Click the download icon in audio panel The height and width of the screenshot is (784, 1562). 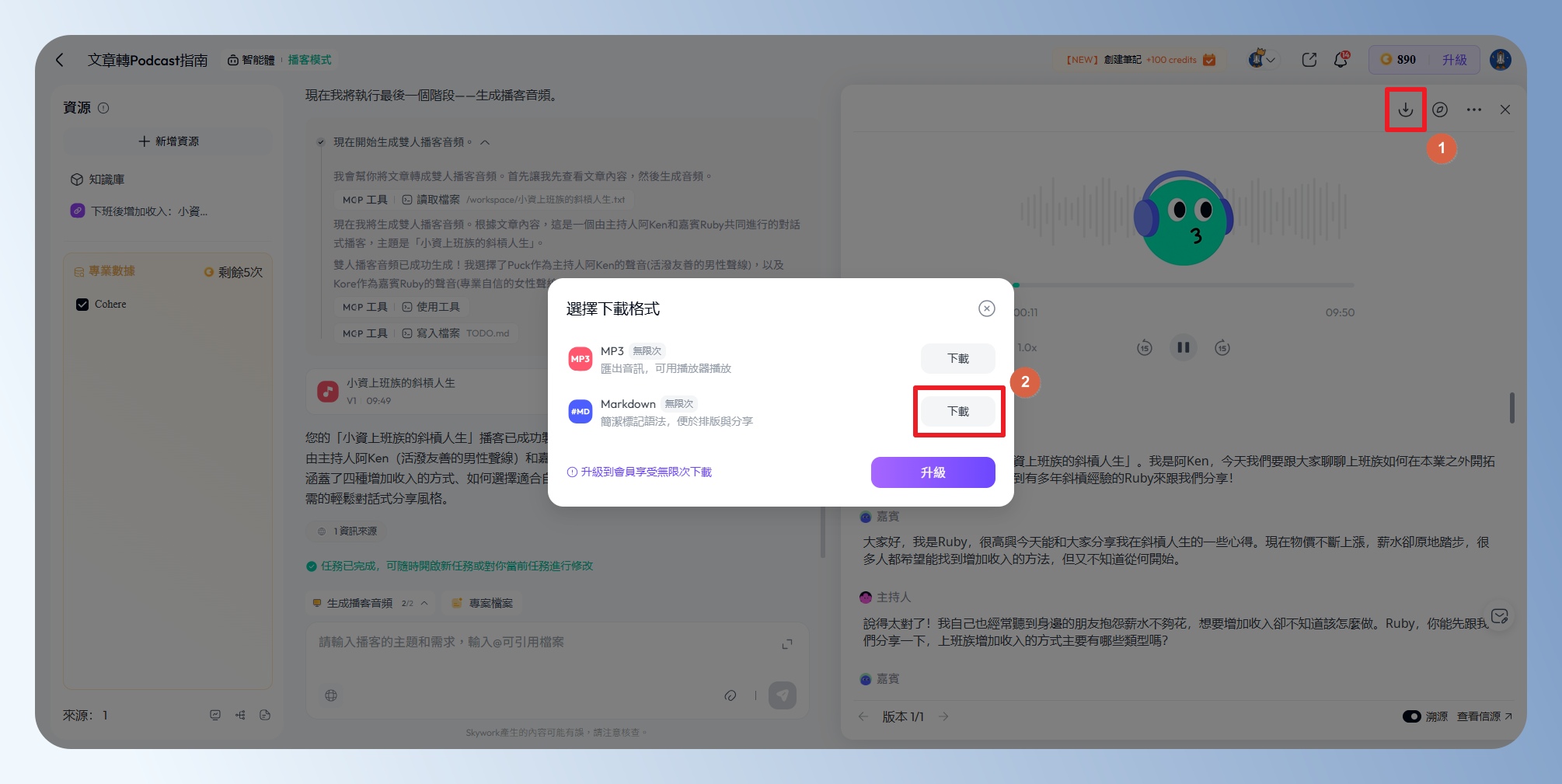tap(1405, 110)
